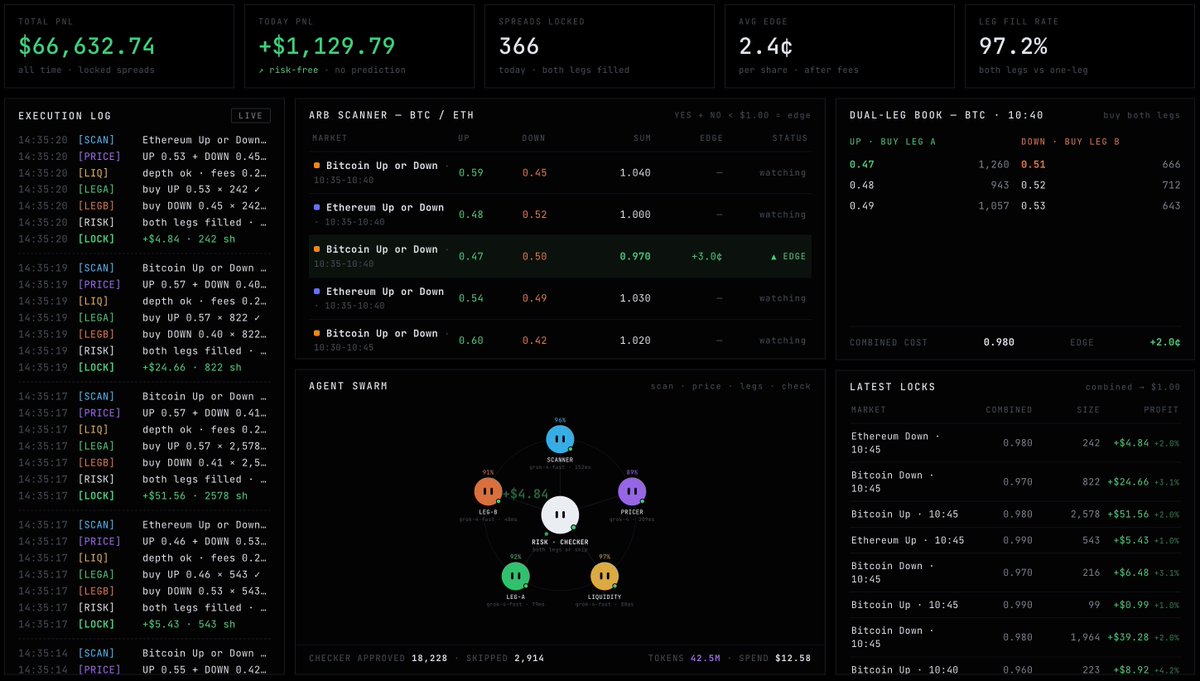Select the Bitcoin Up lock with +$51.56 profit
This screenshot has height=681, width=1200.
1015,514
